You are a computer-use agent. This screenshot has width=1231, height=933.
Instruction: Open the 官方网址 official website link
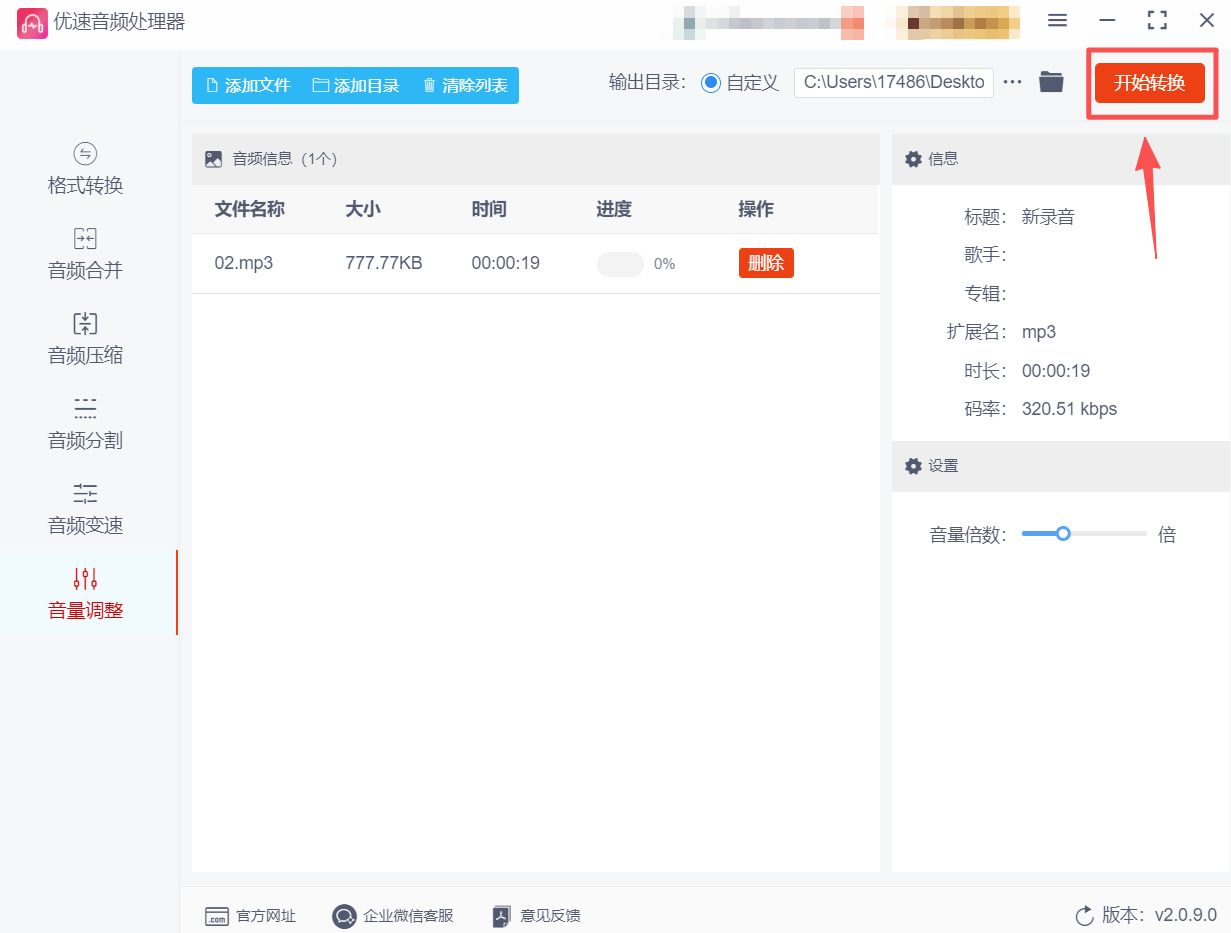[x=217, y=915]
